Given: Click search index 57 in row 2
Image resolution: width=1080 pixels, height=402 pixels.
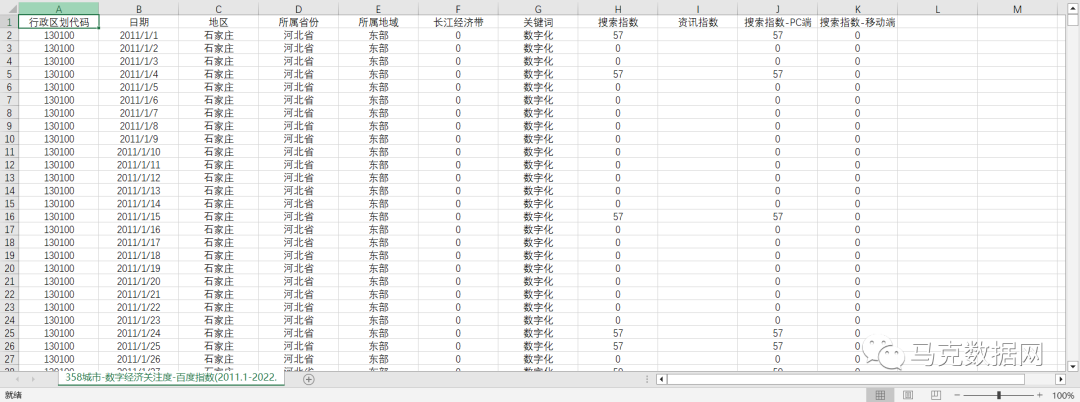Looking at the screenshot, I should [618, 35].
